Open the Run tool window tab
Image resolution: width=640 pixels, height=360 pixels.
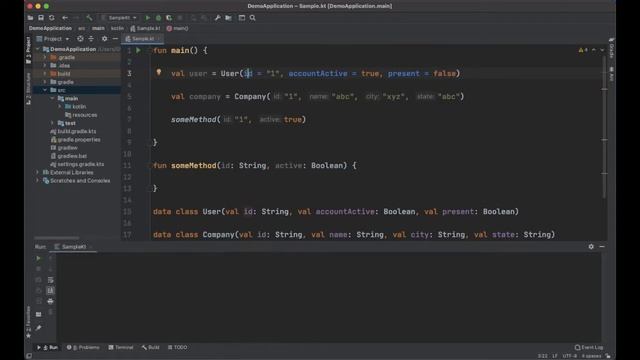tap(48, 347)
